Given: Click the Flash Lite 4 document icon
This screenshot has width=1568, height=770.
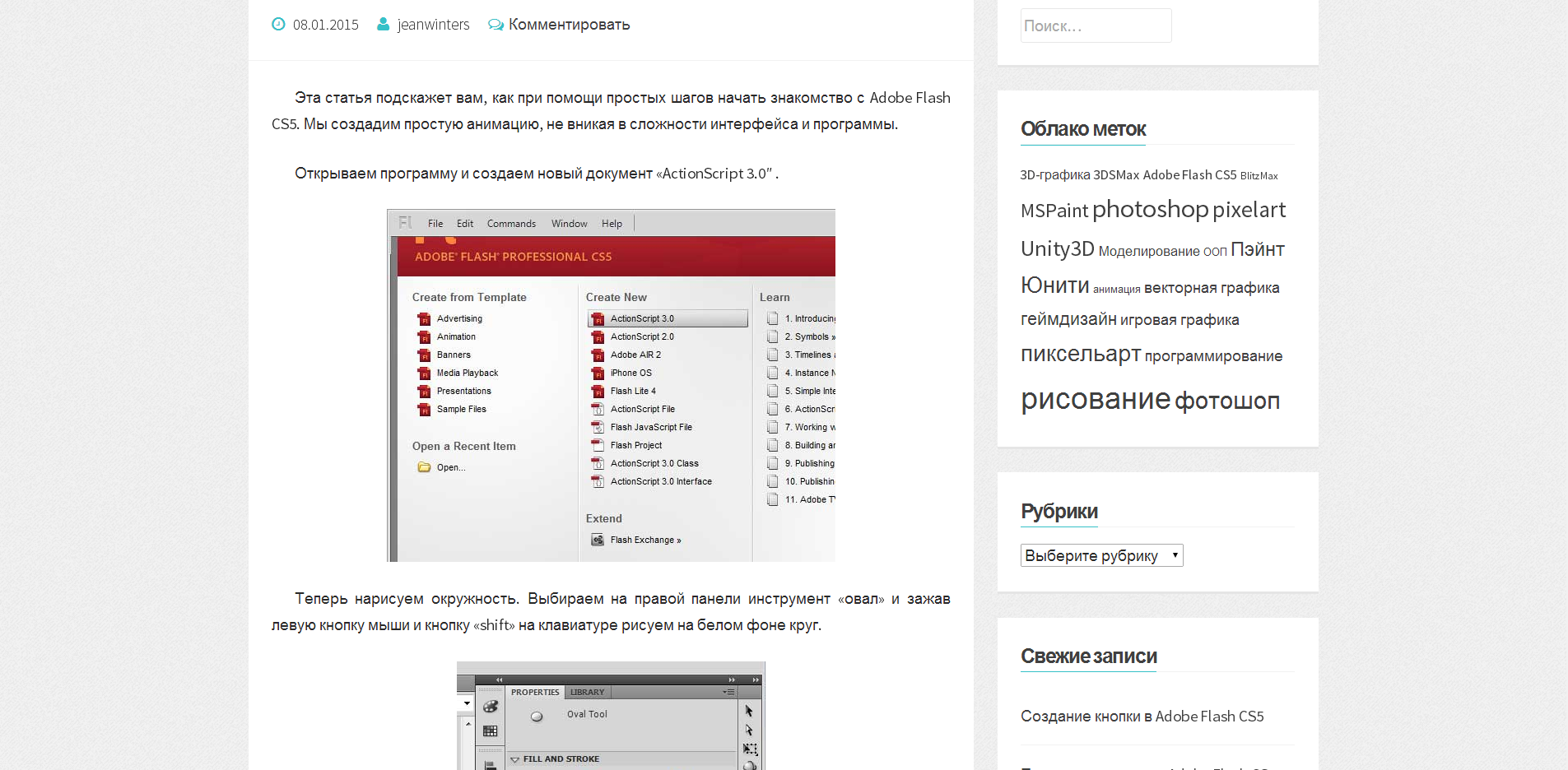Looking at the screenshot, I should point(598,391).
